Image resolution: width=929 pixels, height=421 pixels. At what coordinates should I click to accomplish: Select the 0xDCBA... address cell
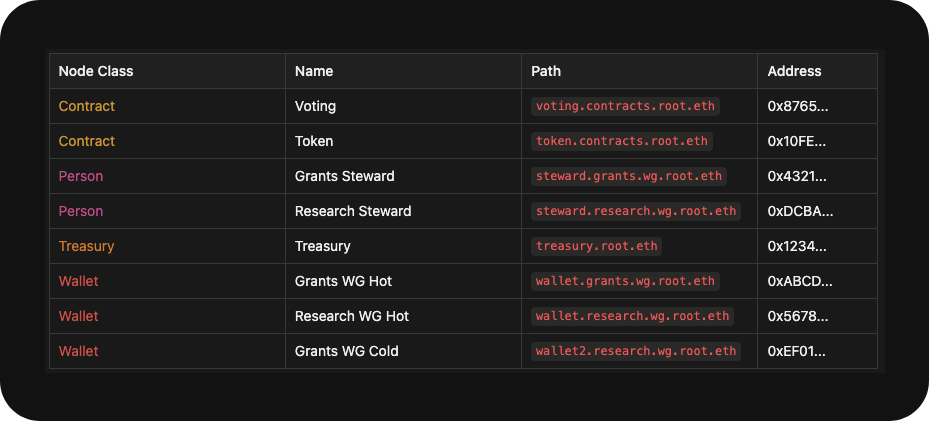(800, 211)
